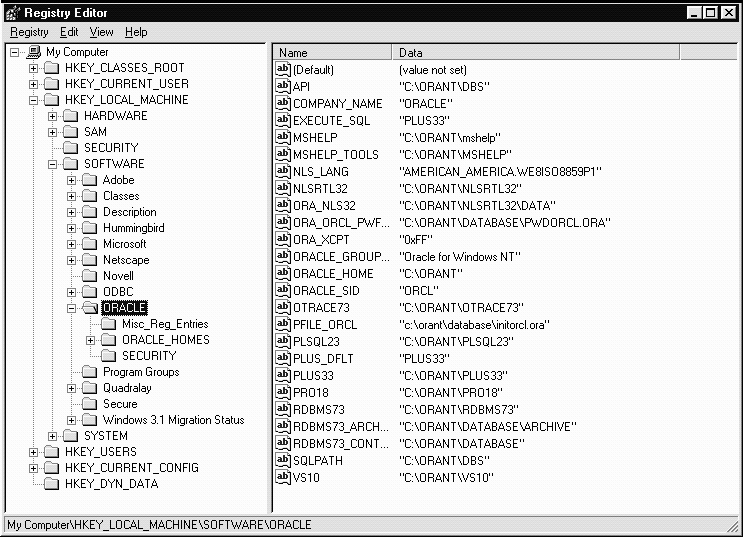Open the View menu
This screenshot has width=743, height=537.
[x=101, y=32]
